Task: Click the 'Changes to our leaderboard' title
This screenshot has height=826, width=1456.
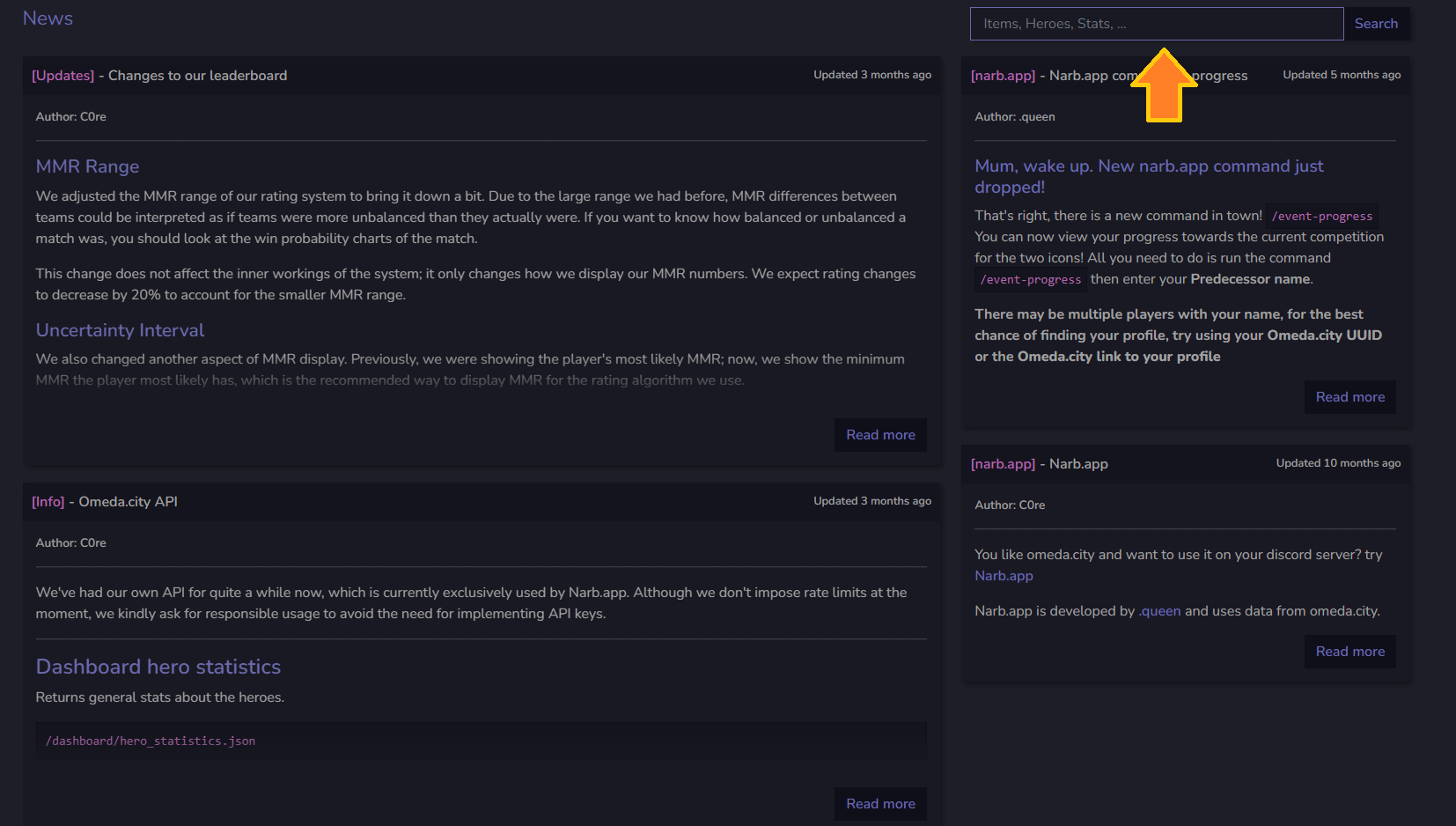Action: (x=197, y=76)
